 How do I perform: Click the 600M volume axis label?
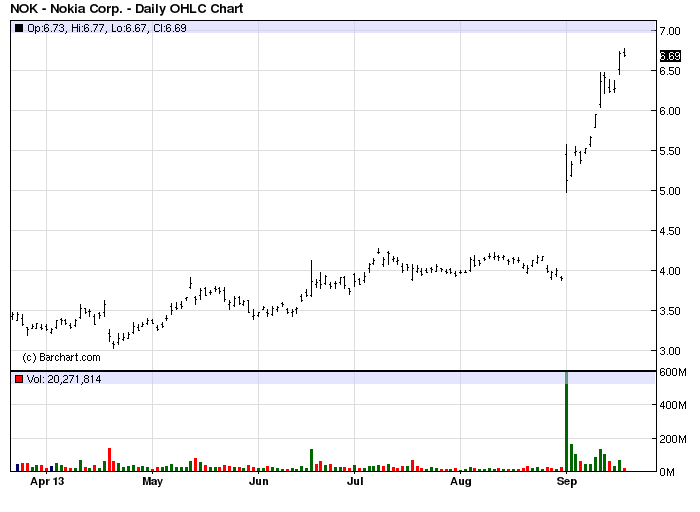pyautogui.click(x=673, y=372)
